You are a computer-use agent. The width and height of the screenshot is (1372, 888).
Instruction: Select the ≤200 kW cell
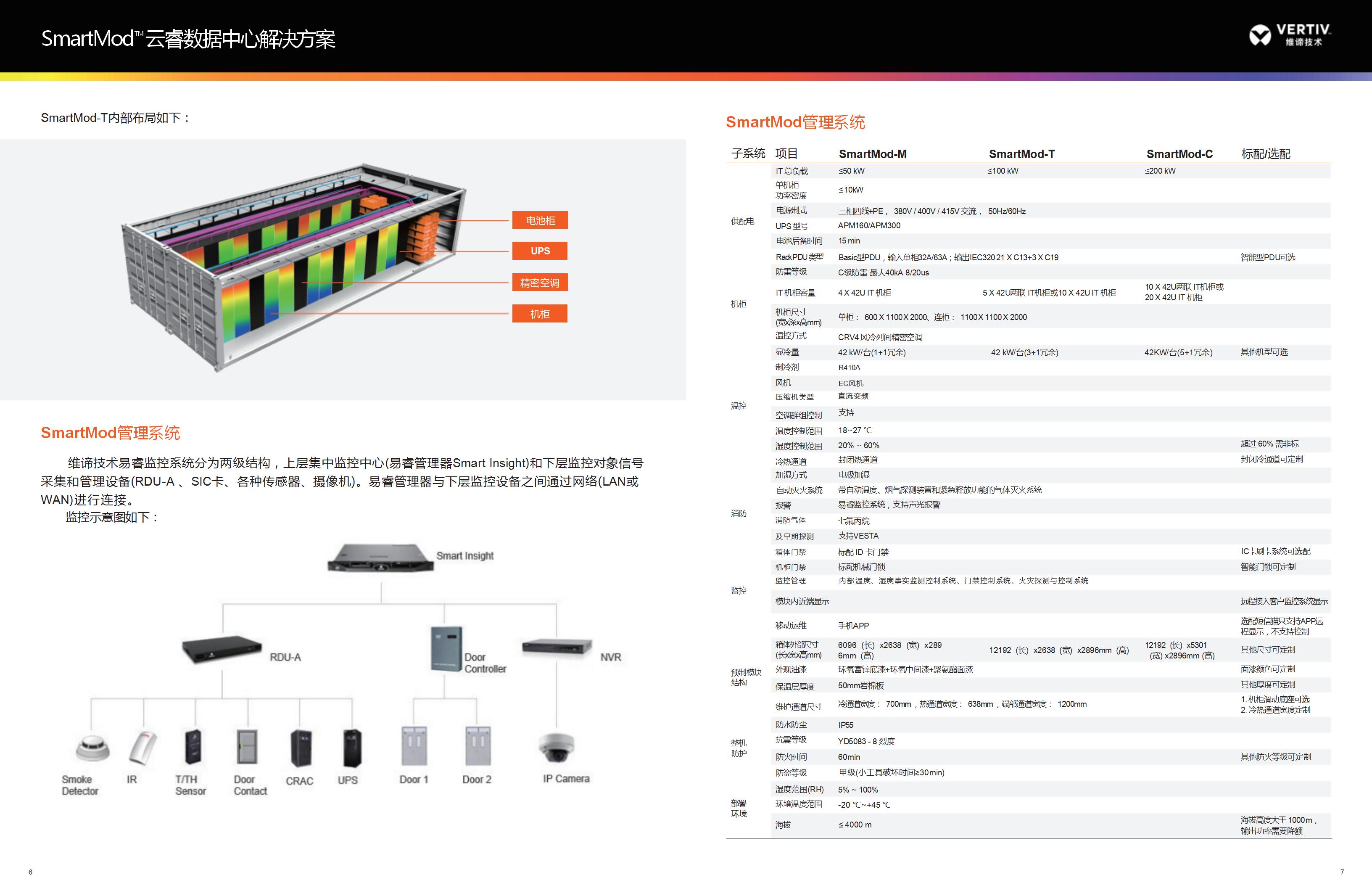point(1160,171)
